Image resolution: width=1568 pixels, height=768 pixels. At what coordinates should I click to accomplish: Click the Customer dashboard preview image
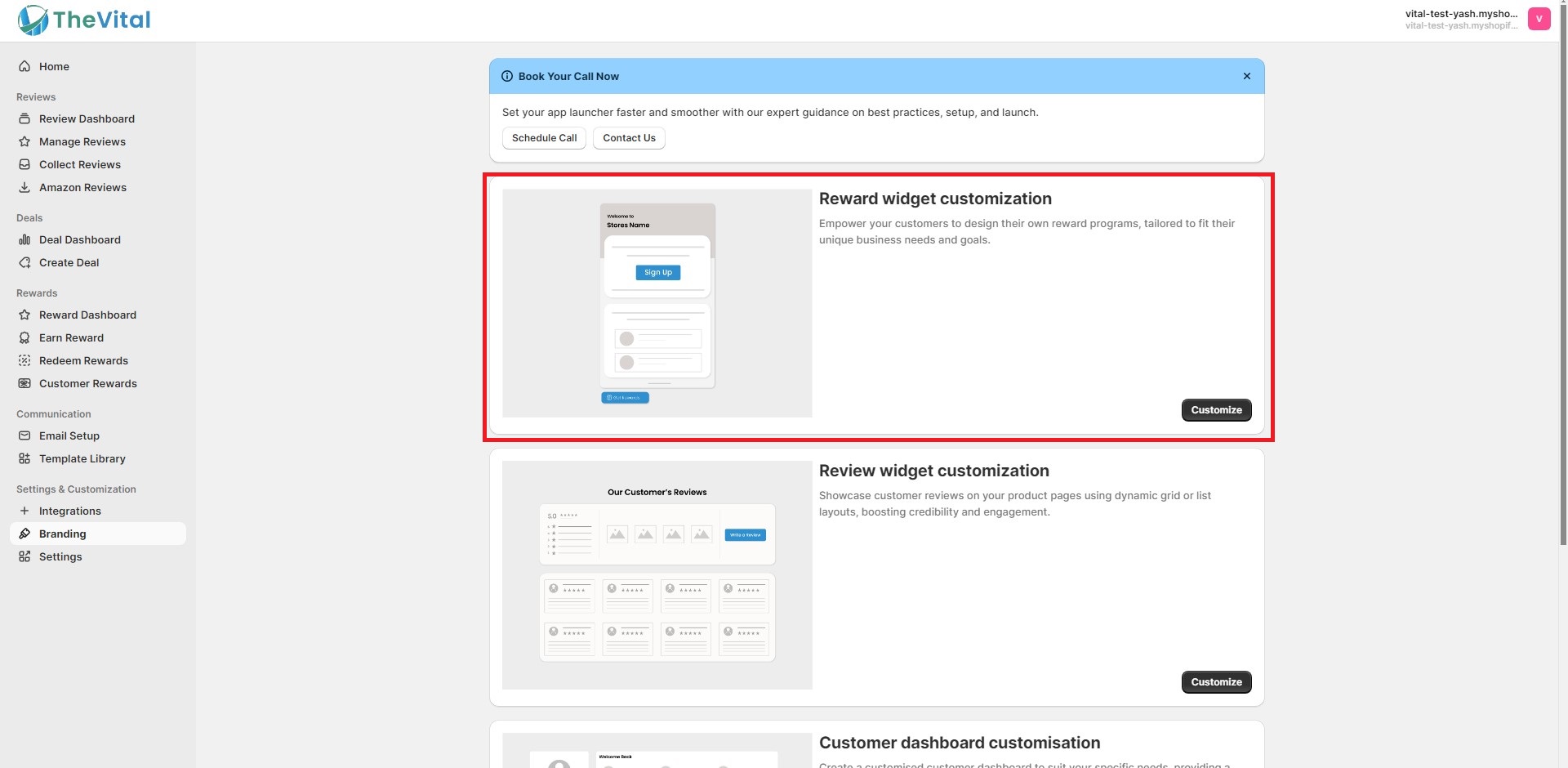tap(657, 751)
